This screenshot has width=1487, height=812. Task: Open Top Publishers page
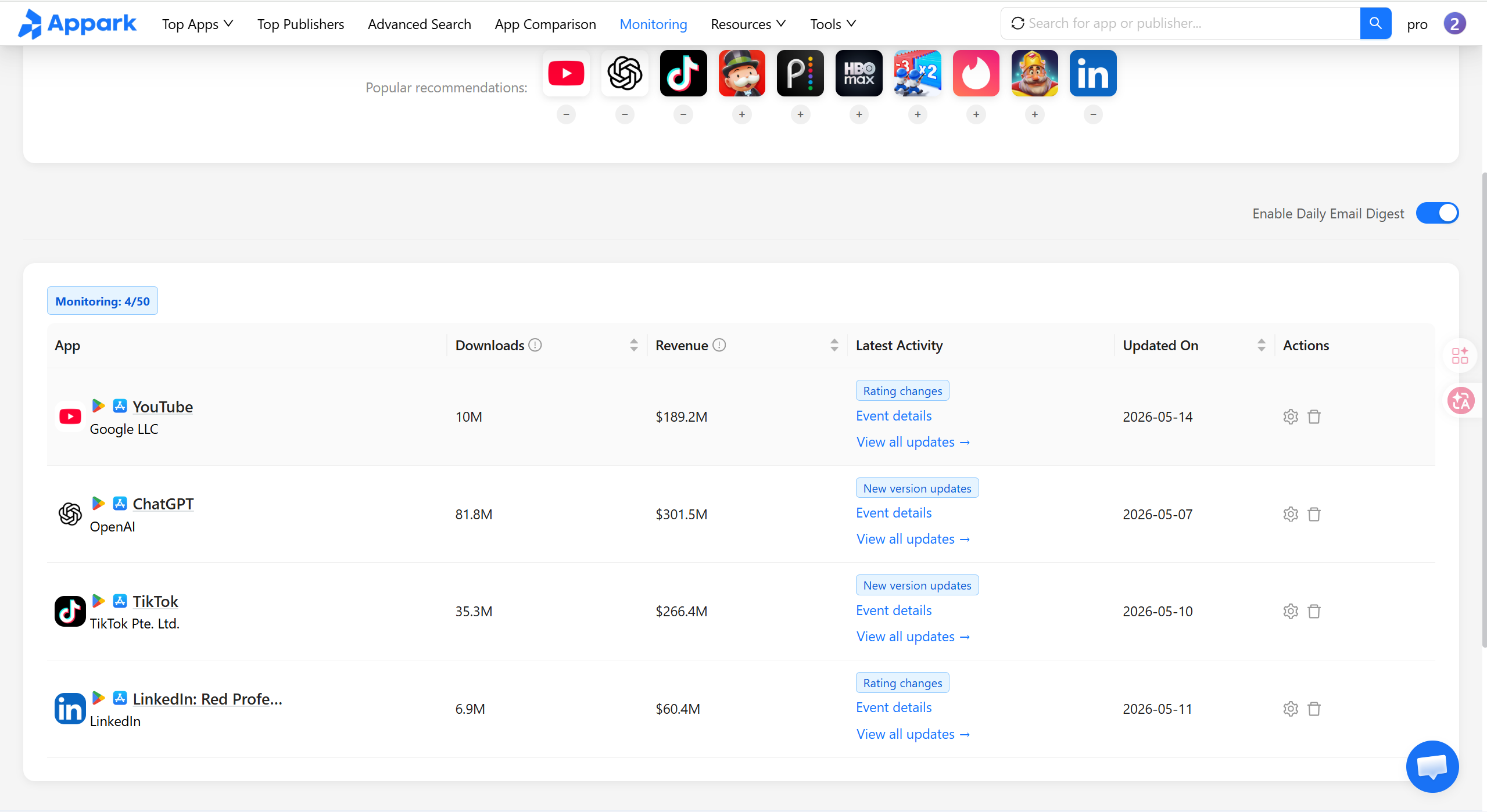pyautogui.click(x=300, y=24)
